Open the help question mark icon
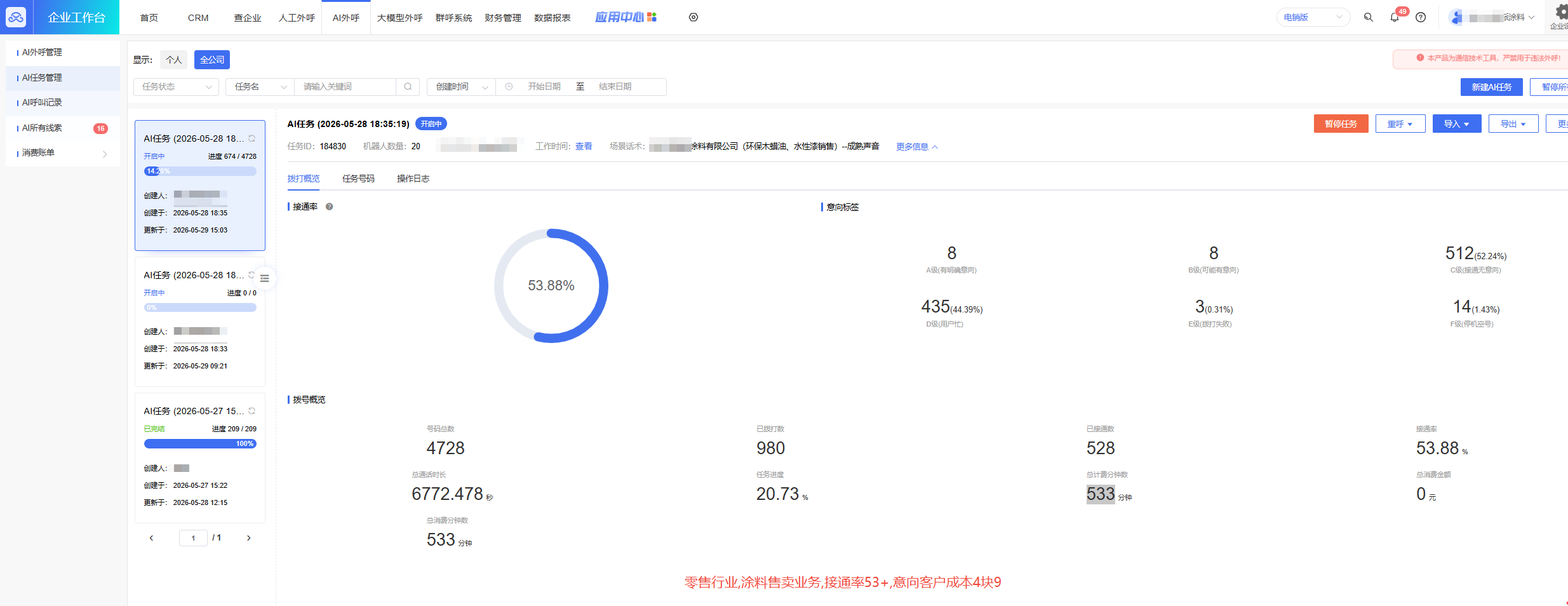The width and height of the screenshot is (1568, 606). click(1421, 17)
